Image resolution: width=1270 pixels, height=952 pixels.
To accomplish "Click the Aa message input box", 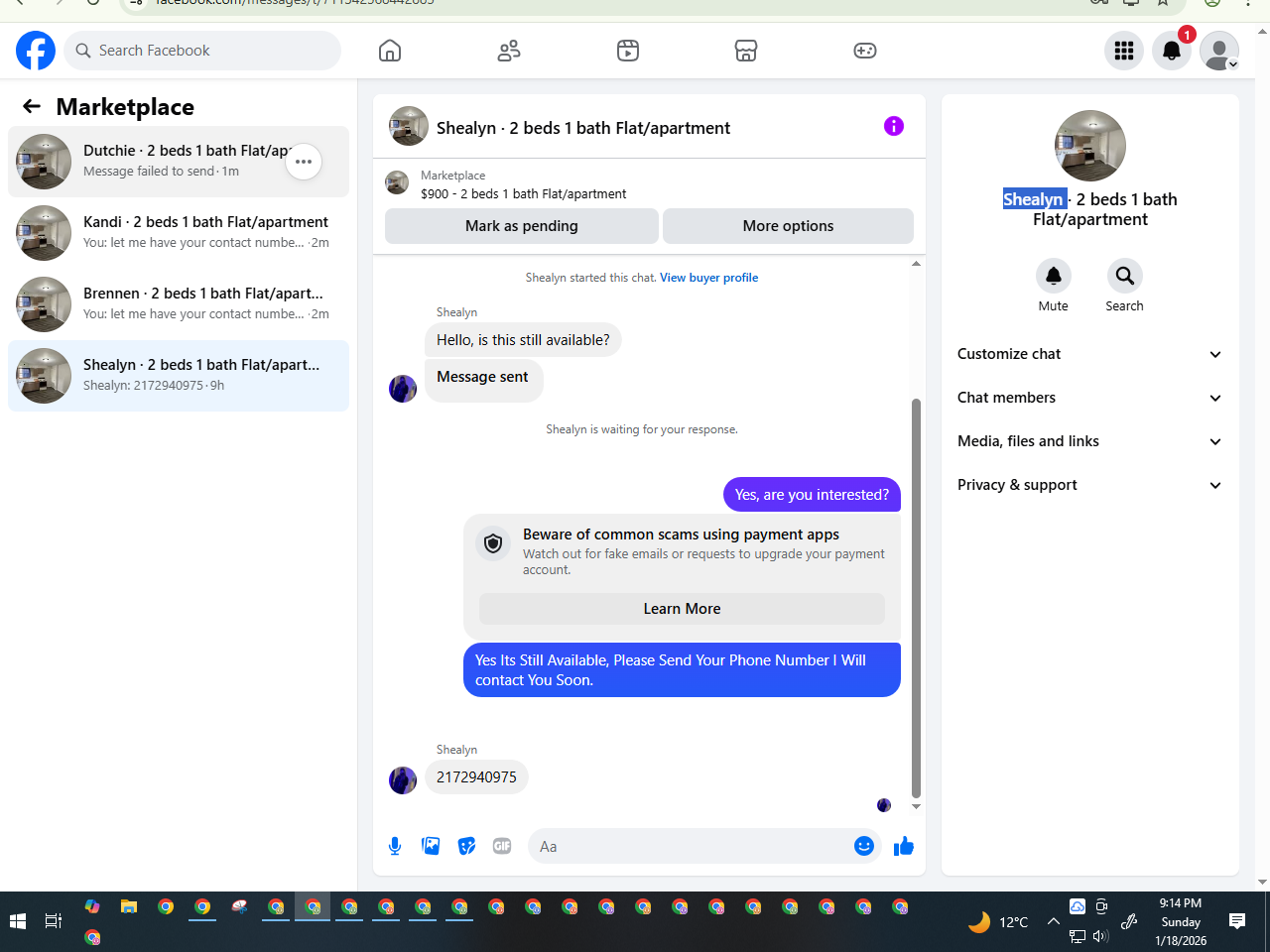I will (x=693, y=846).
